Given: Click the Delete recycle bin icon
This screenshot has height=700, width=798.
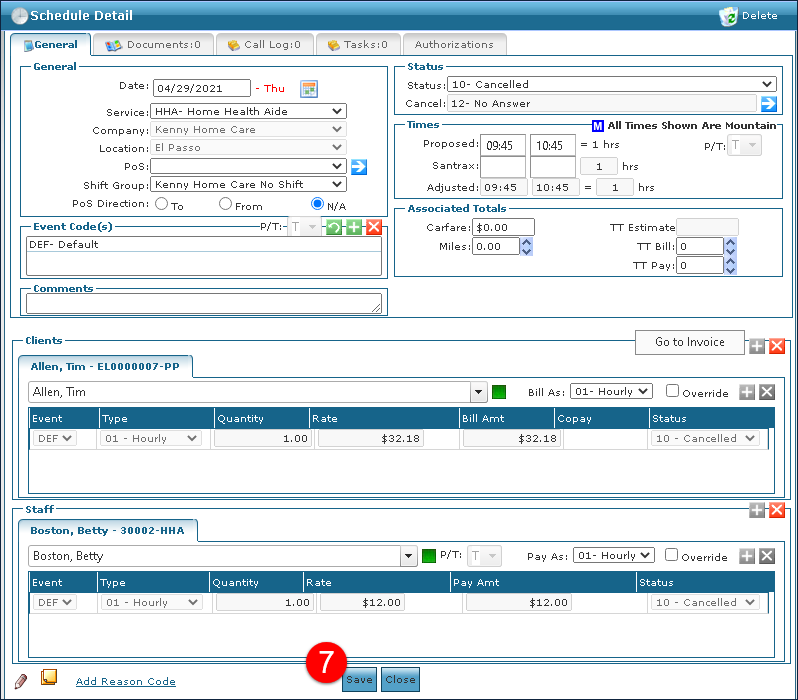Looking at the screenshot, I should (x=729, y=16).
